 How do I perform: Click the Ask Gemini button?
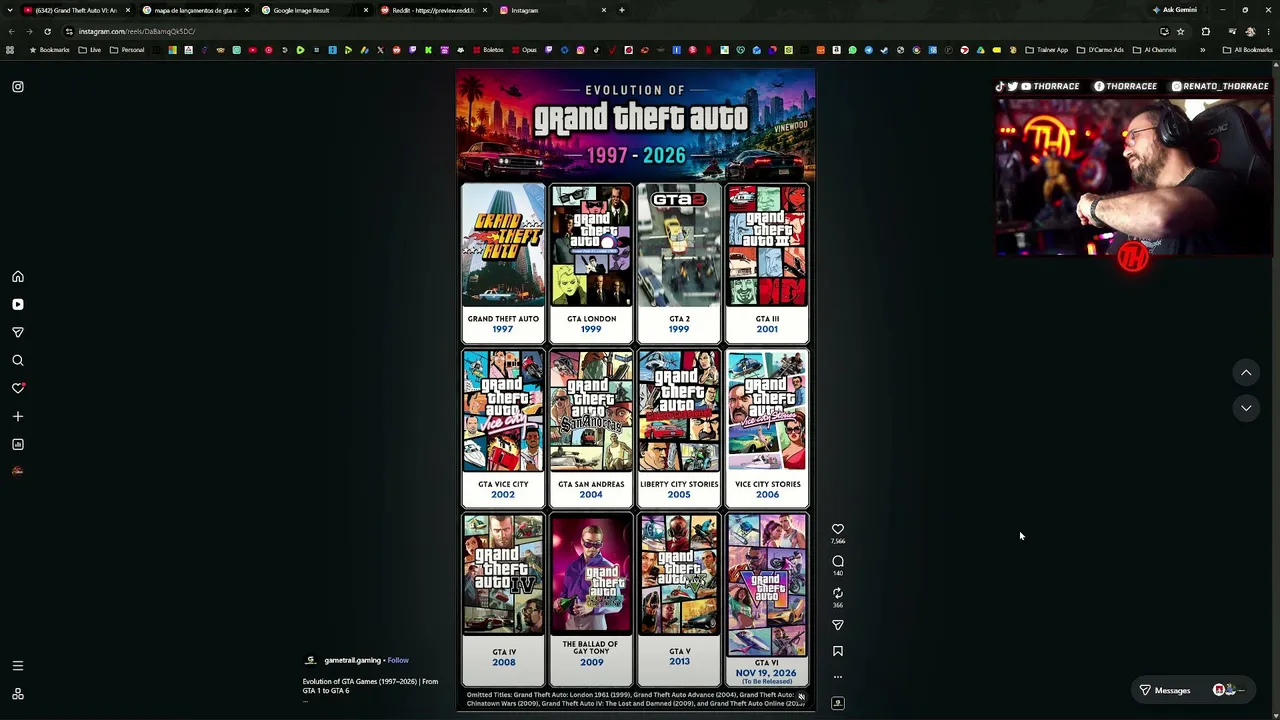click(x=1175, y=10)
